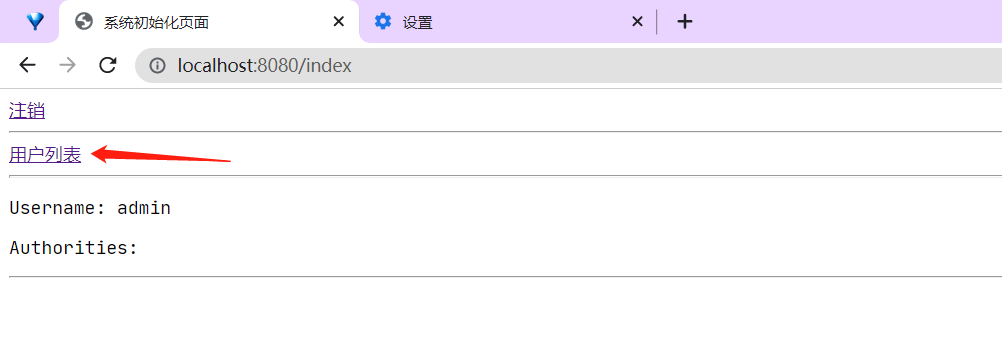The height and width of the screenshot is (362, 1002).
Task: Select the 系统初始化页面 tab title
Action: 157,22
